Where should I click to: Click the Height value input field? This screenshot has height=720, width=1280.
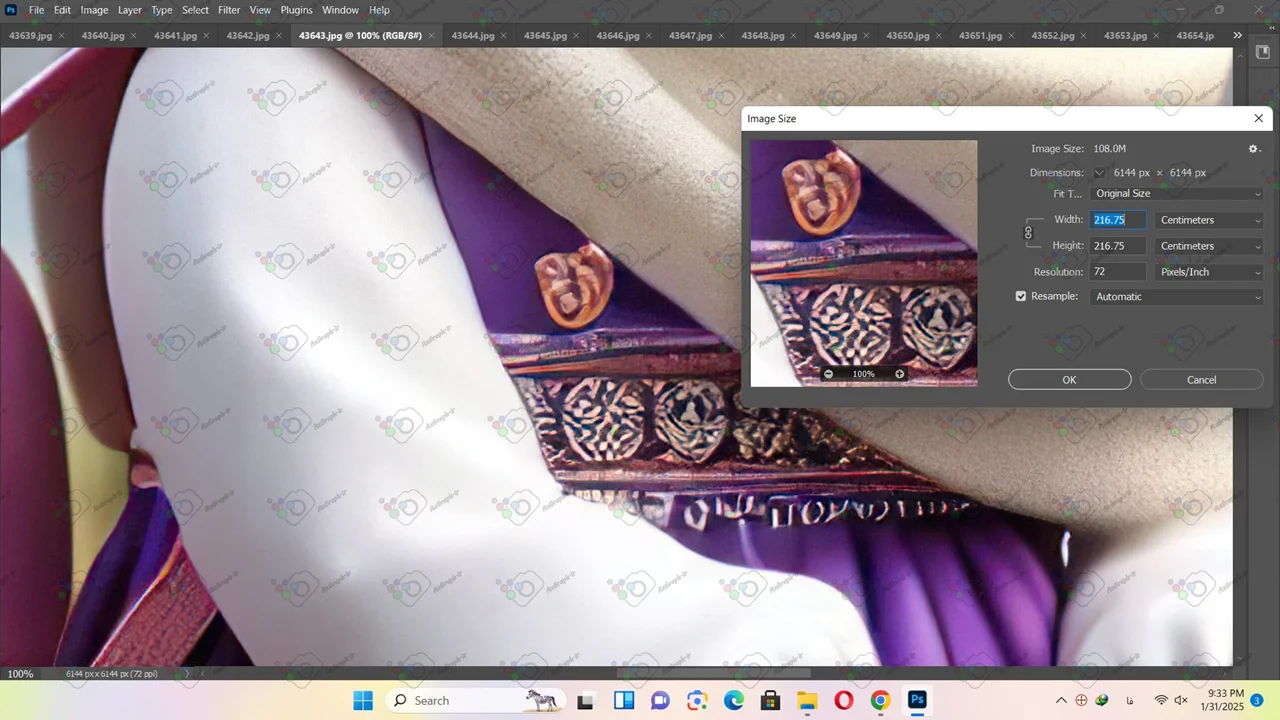1117,246
